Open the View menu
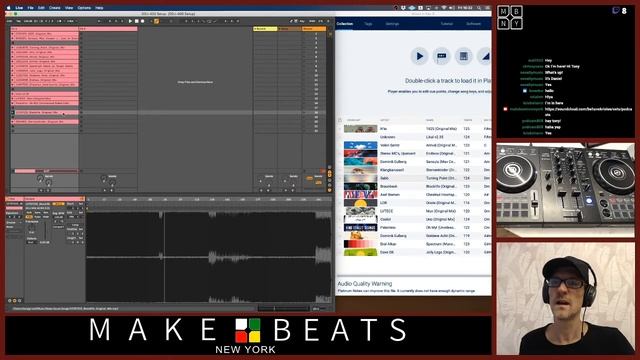640x360 pixels. 69,8
